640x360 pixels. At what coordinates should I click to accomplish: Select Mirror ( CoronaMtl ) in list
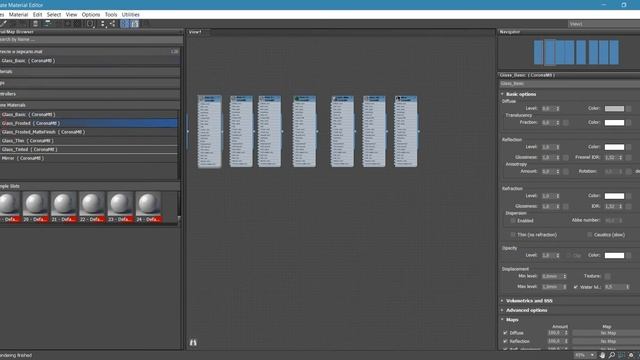click(89, 158)
